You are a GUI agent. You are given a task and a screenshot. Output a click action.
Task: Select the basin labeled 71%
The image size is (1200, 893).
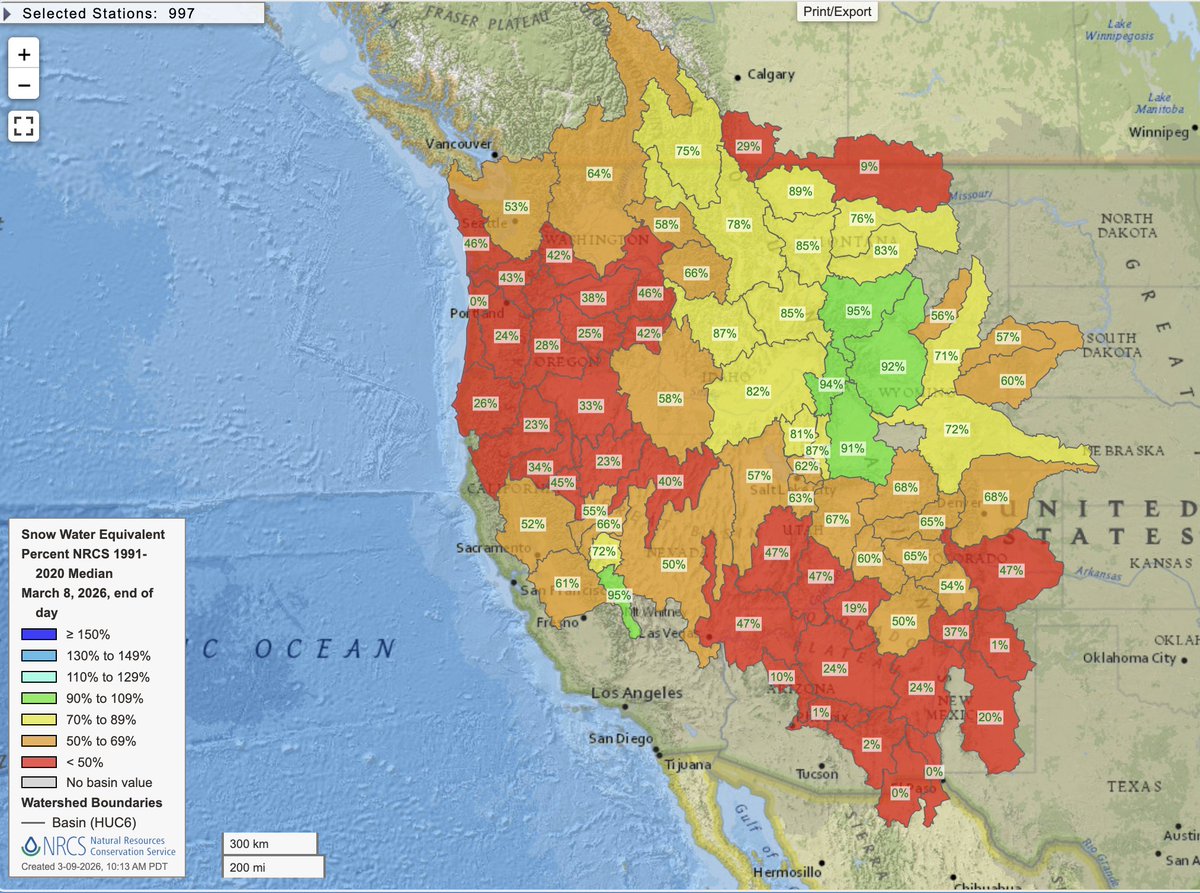946,355
